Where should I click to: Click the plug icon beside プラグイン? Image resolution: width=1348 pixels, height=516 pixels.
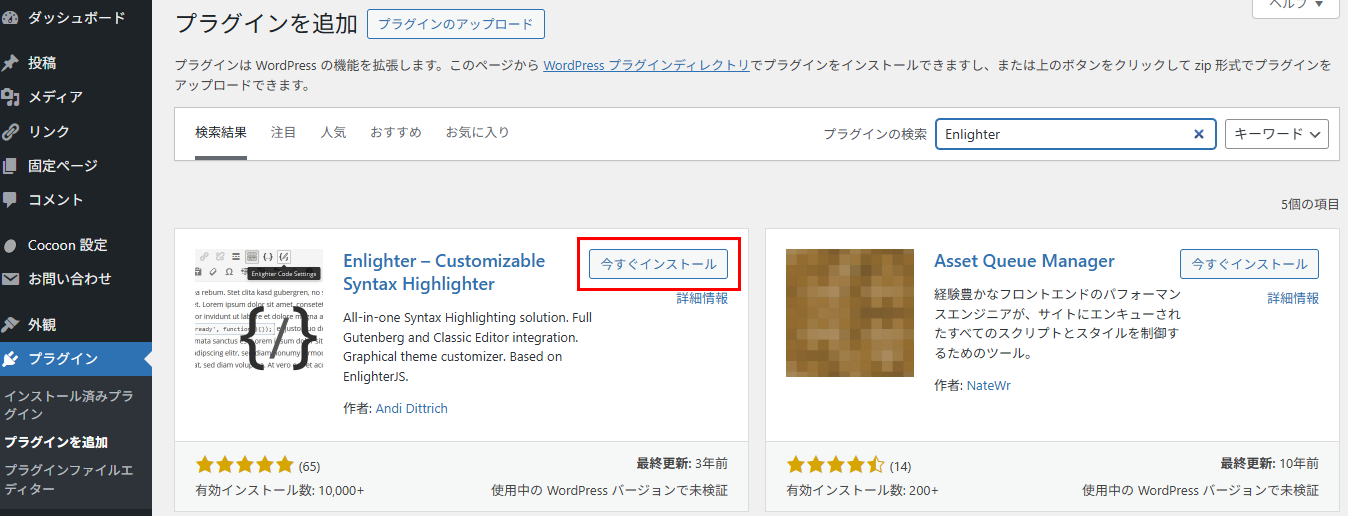[x=11, y=358]
